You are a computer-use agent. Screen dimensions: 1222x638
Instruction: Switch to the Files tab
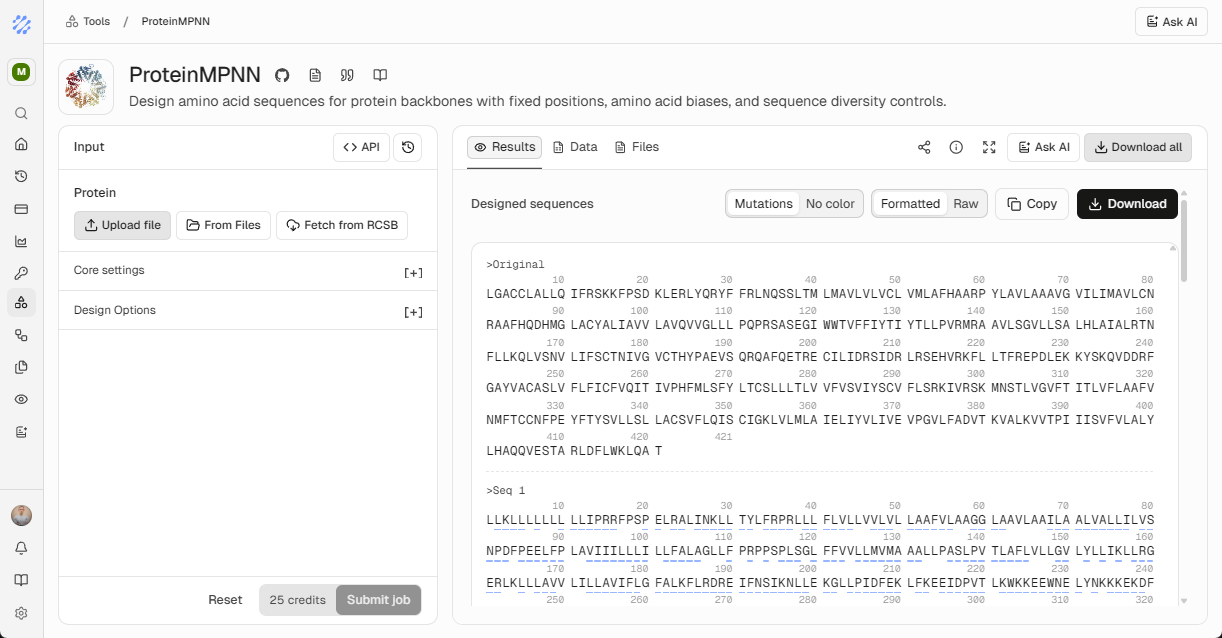[637, 147]
